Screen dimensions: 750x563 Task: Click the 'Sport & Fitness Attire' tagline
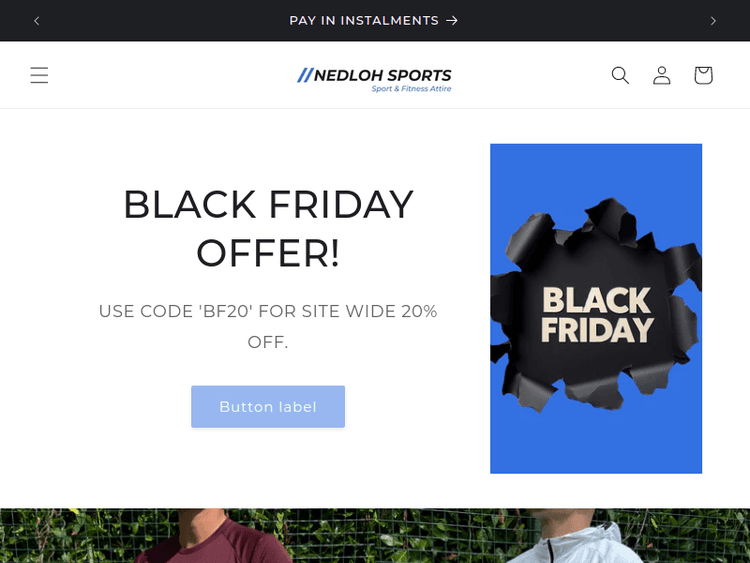(x=411, y=89)
